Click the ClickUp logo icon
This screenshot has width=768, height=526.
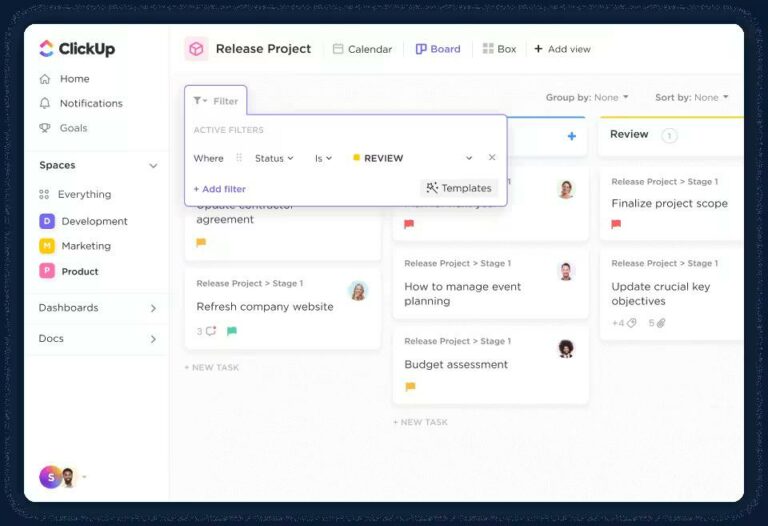pyautogui.click(x=46, y=48)
